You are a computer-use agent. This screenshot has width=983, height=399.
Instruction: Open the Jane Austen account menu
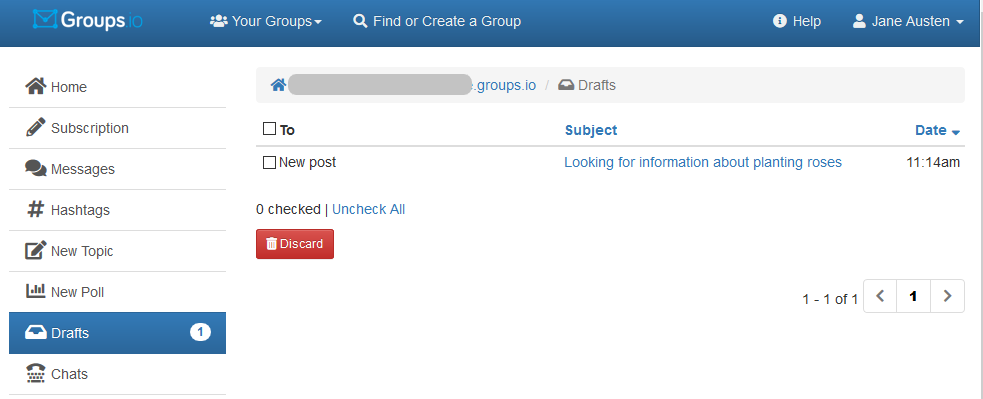908,21
